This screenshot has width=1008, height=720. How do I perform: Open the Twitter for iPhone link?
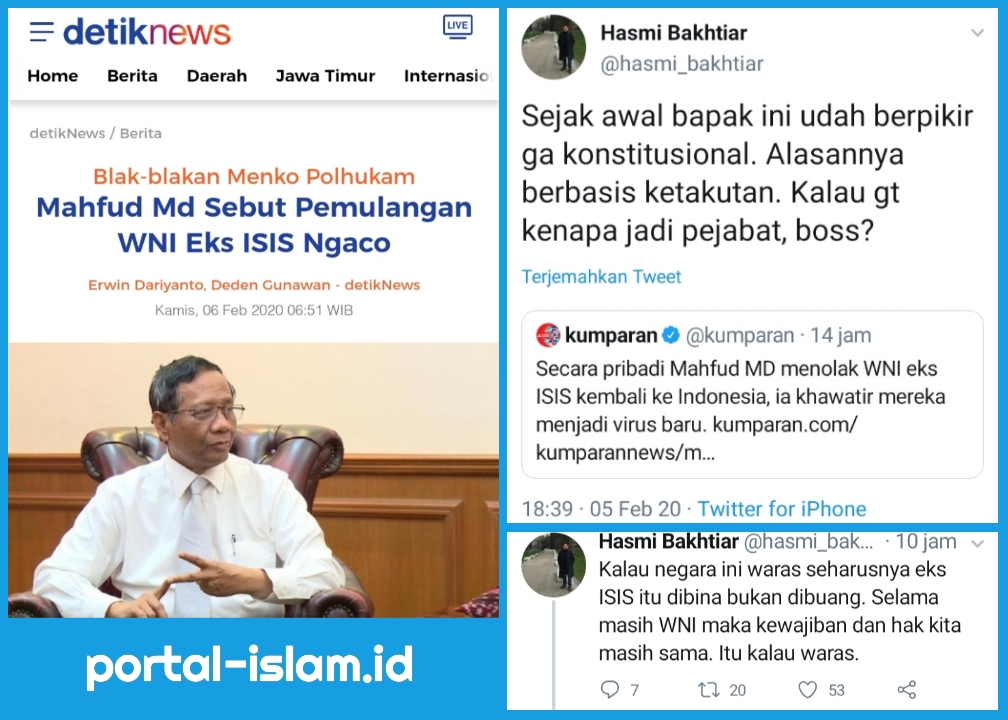[782, 508]
